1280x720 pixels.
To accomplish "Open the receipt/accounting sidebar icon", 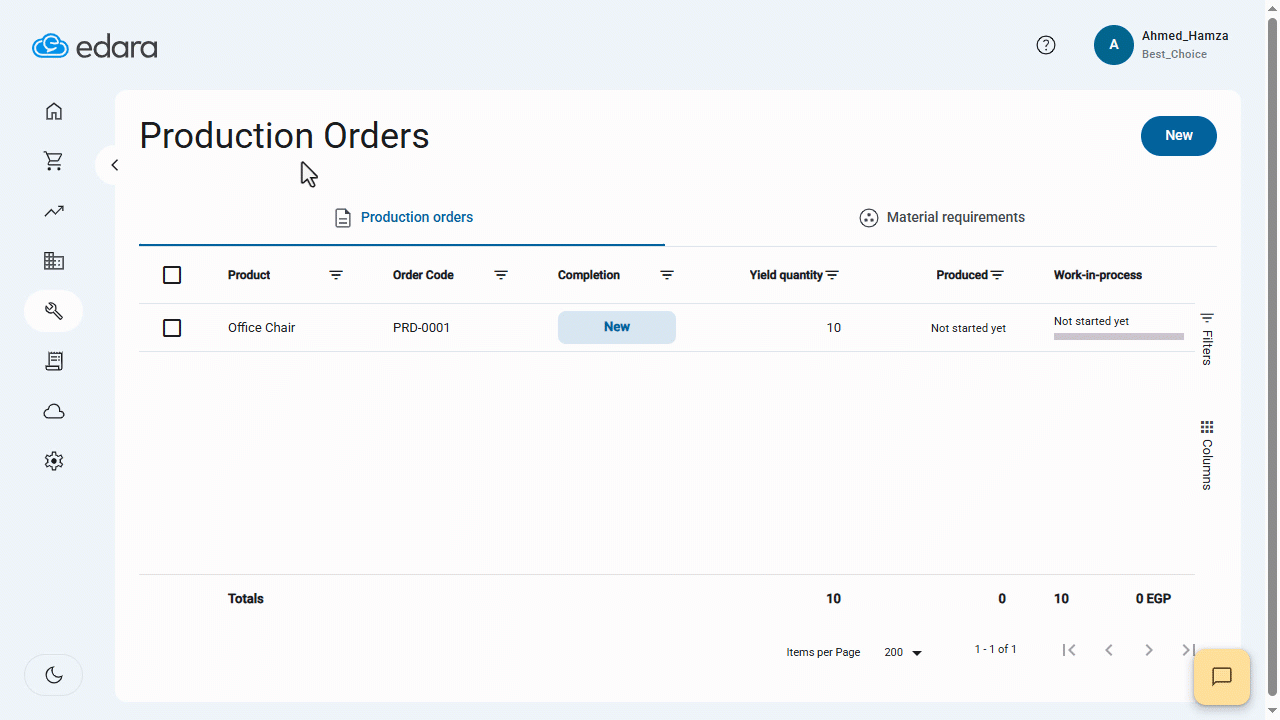I will pyautogui.click(x=54, y=361).
